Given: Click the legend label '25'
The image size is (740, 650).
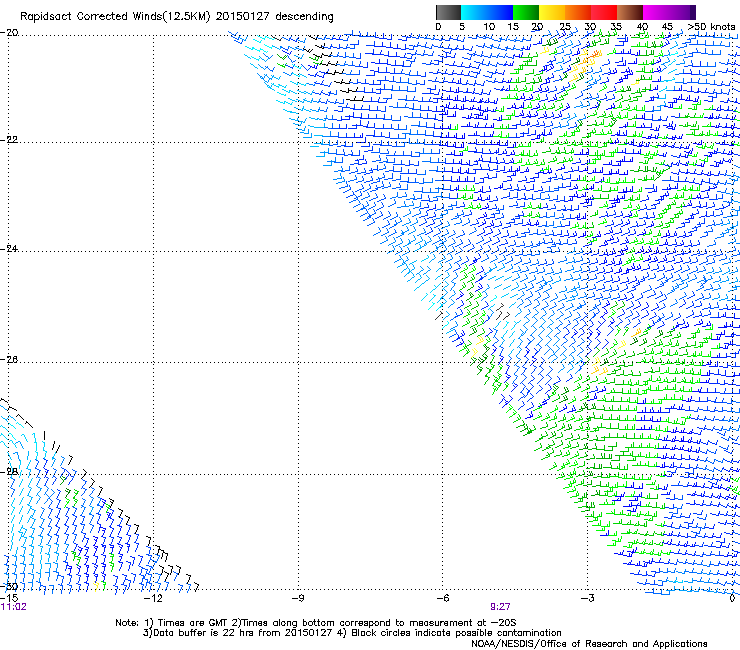Looking at the screenshot, I should point(564,27).
